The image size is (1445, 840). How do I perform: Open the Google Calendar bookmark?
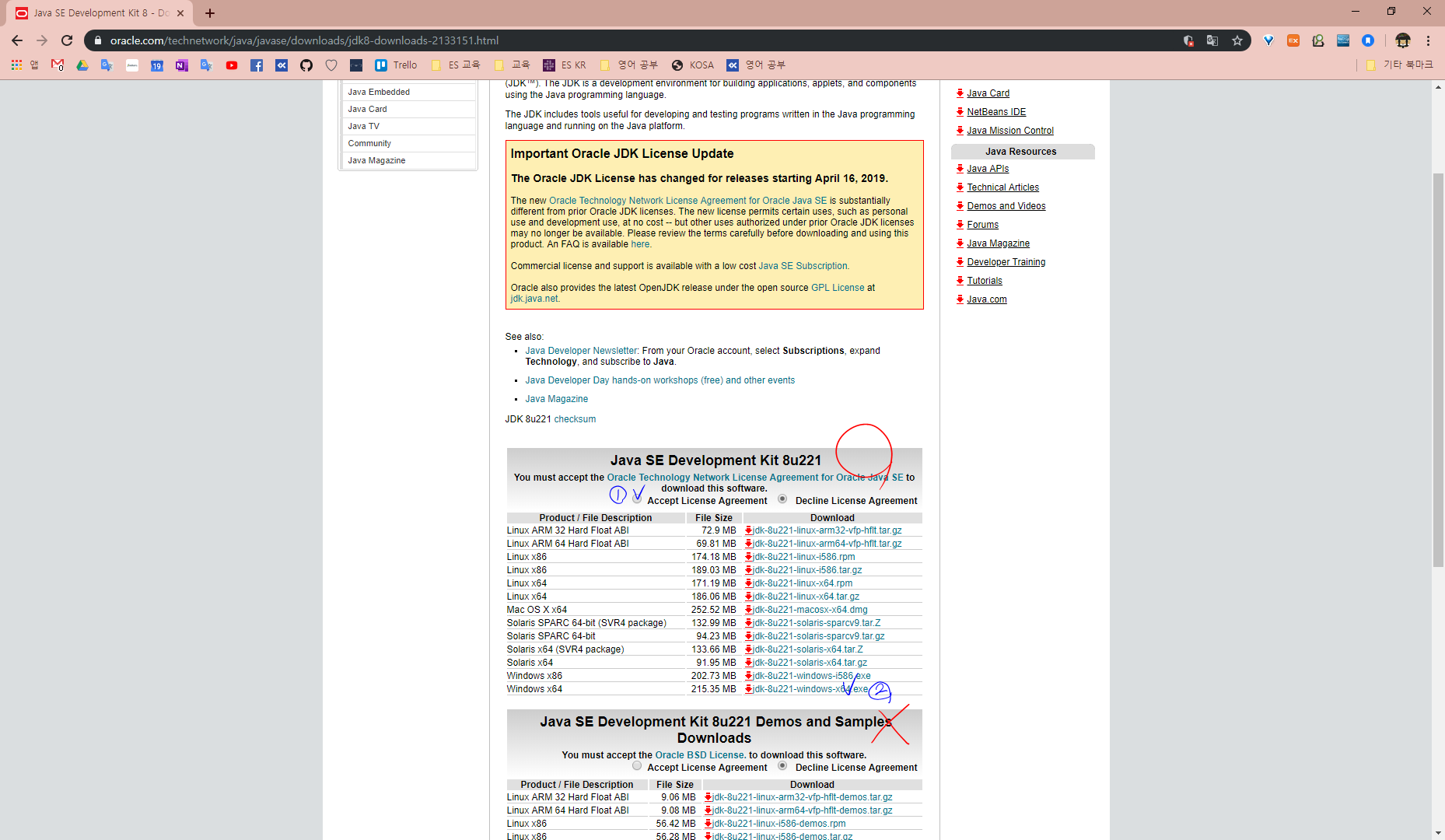pyautogui.click(x=157, y=65)
